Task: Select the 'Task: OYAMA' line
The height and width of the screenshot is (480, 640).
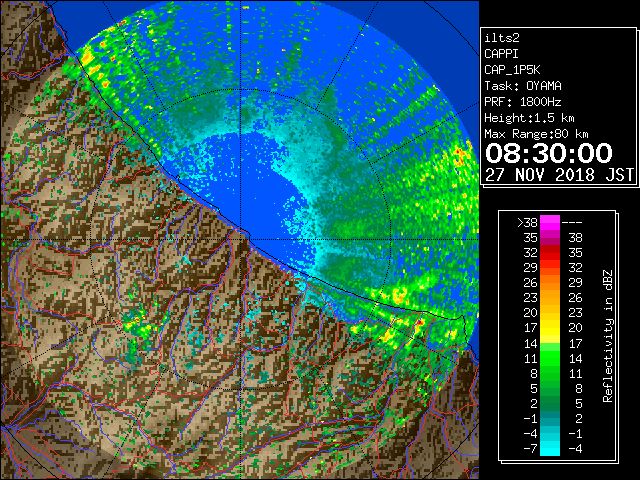Action: tap(523, 86)
